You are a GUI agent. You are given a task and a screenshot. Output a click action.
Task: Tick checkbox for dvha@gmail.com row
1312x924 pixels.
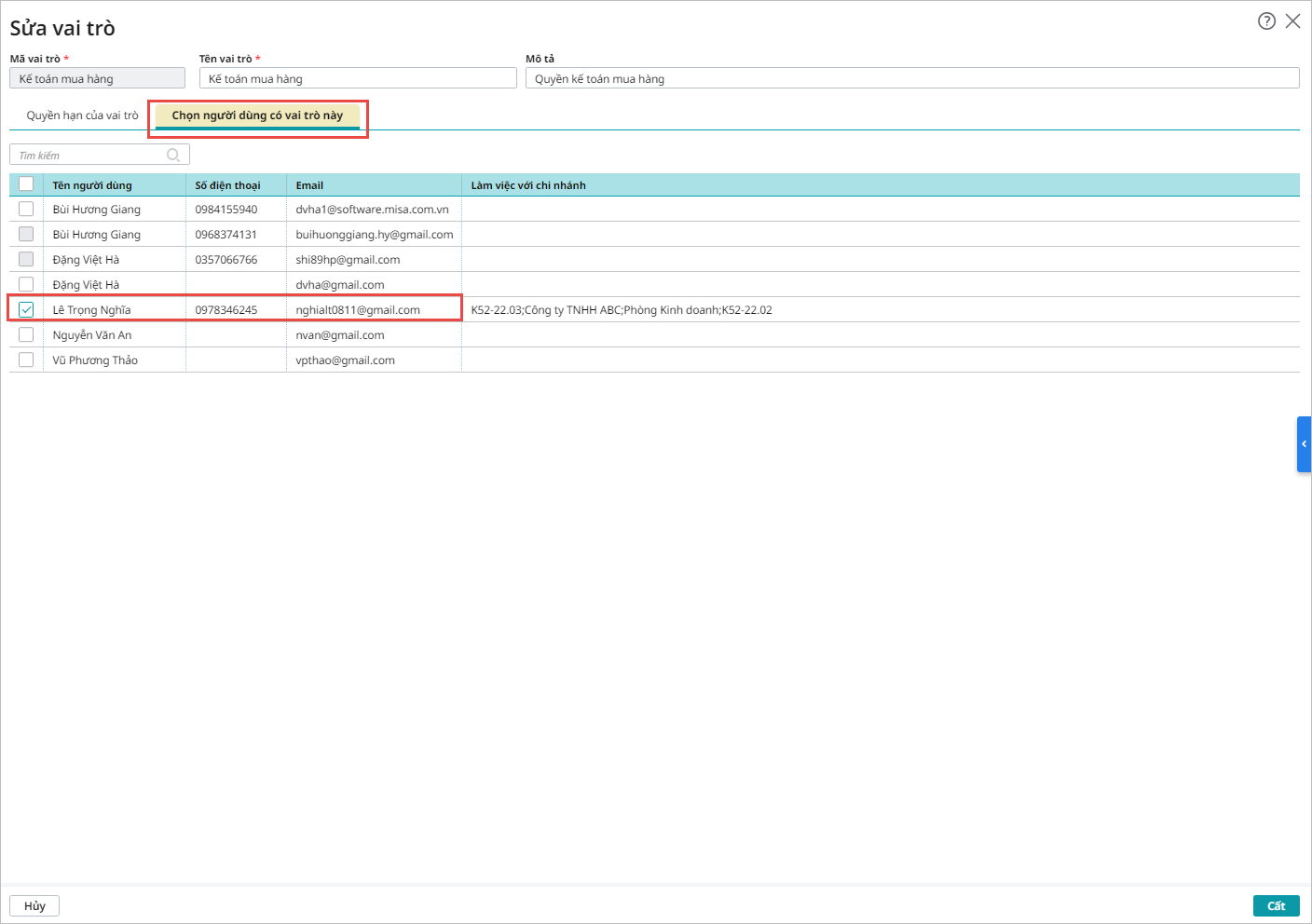coord(26,285)
